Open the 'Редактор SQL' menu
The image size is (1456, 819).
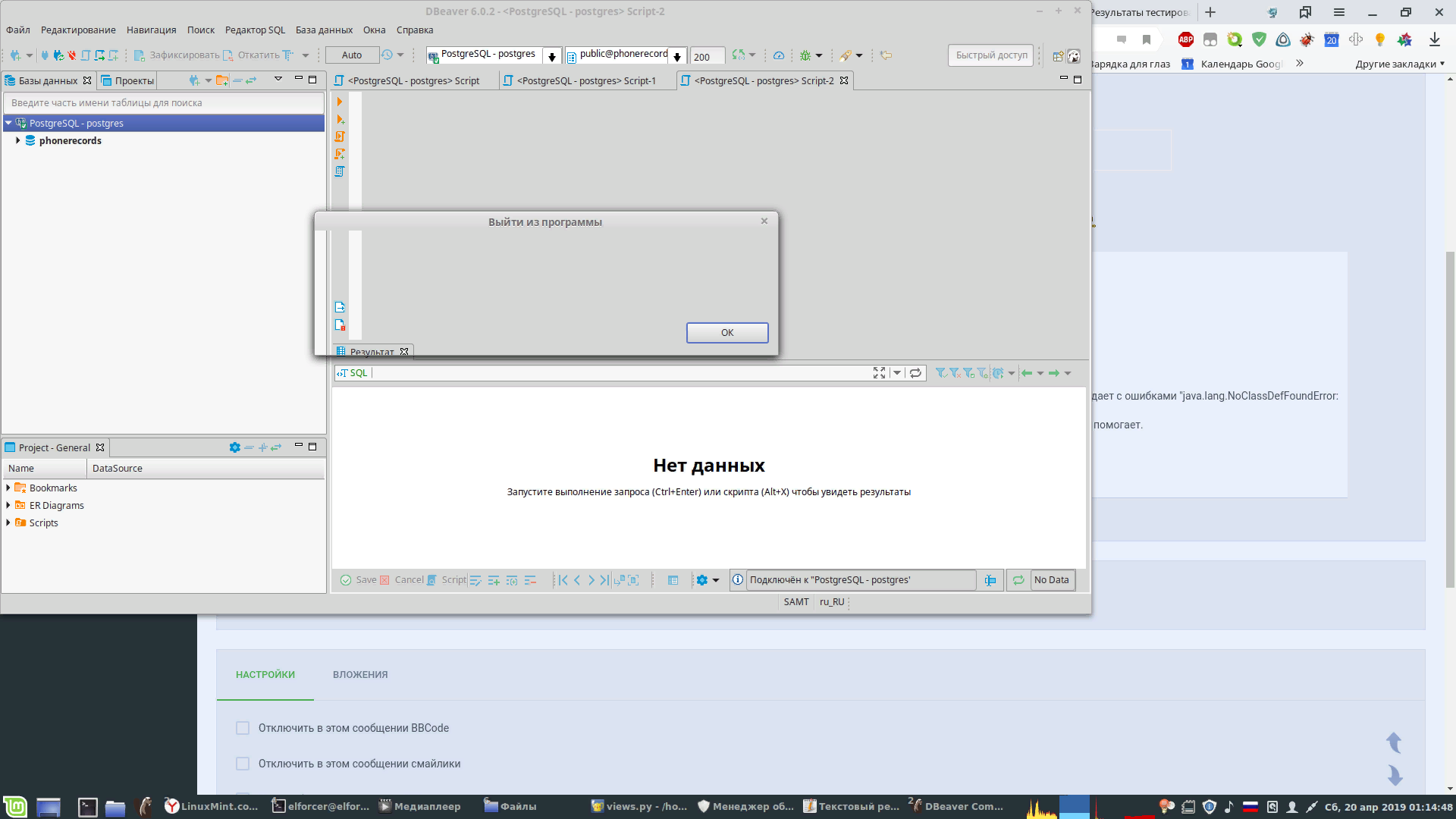[256, 30]
